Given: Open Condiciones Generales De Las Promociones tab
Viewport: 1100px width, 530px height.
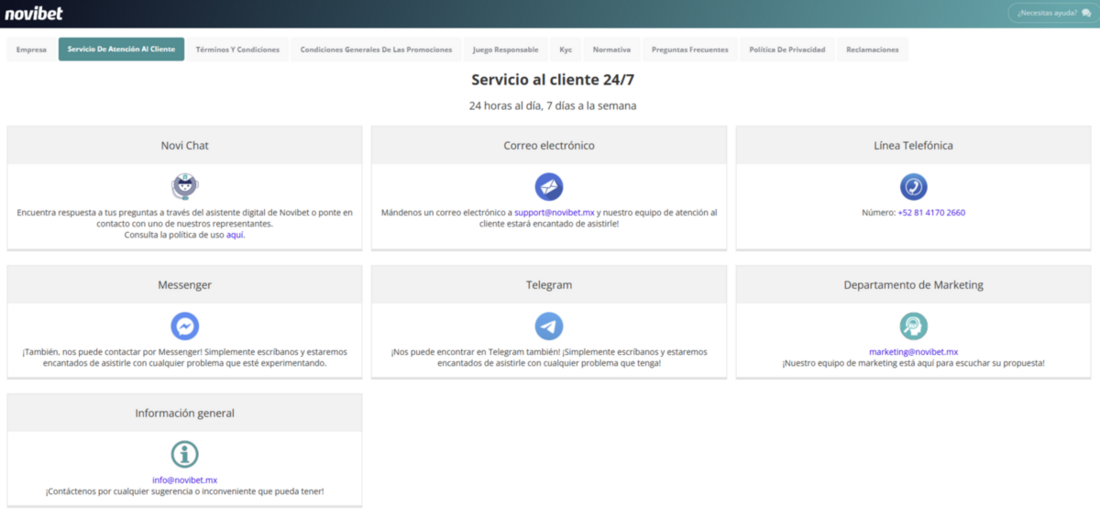Looking at the screenshot, I should pyautogui.click(x=377, y=50).
